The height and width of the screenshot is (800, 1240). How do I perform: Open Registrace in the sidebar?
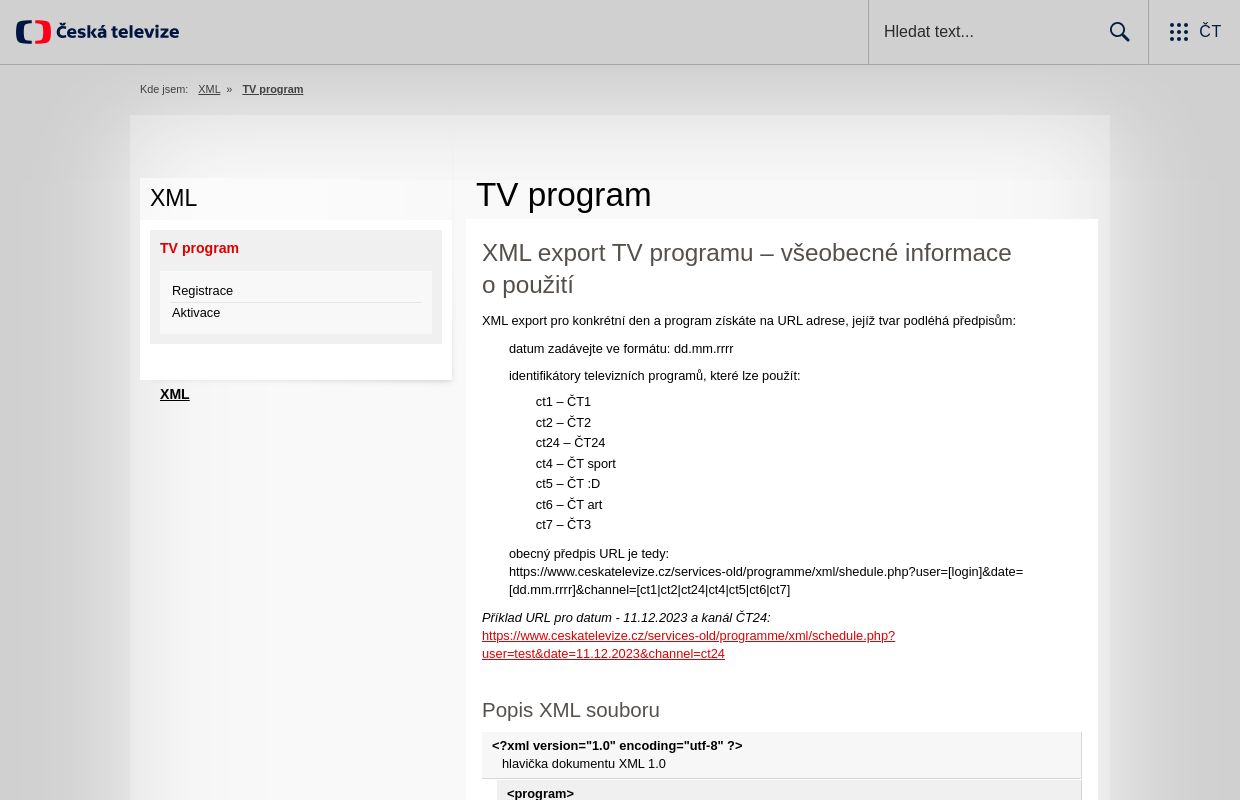pyautogui.click(x=202, y=291)
